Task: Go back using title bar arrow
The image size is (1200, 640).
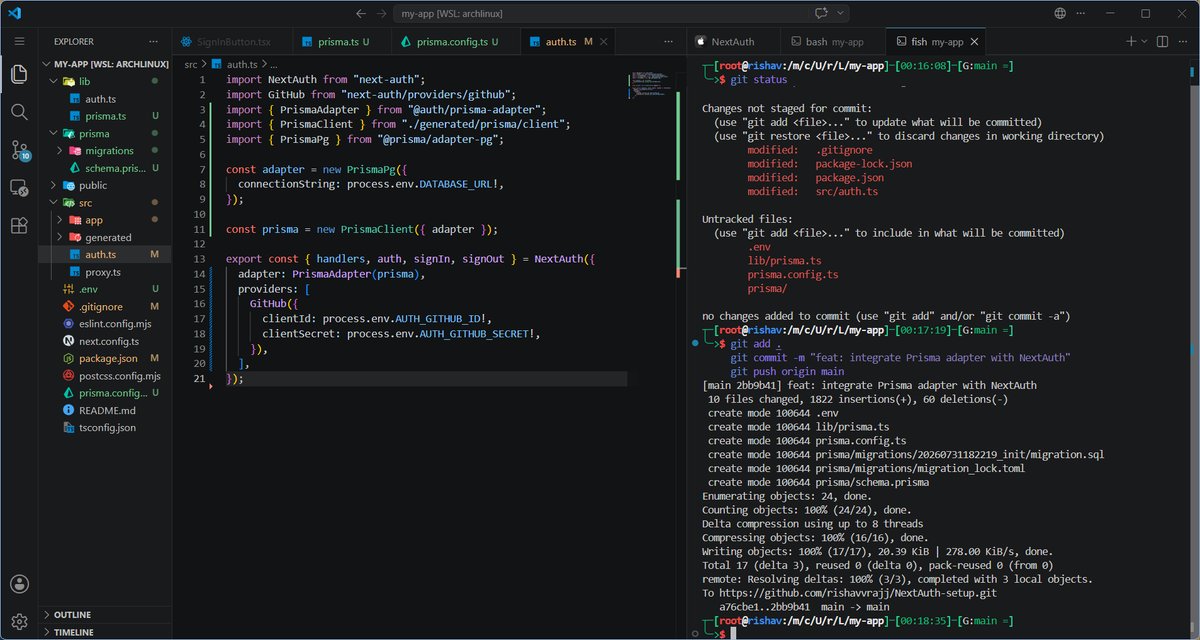Action: tap(362, 14)
